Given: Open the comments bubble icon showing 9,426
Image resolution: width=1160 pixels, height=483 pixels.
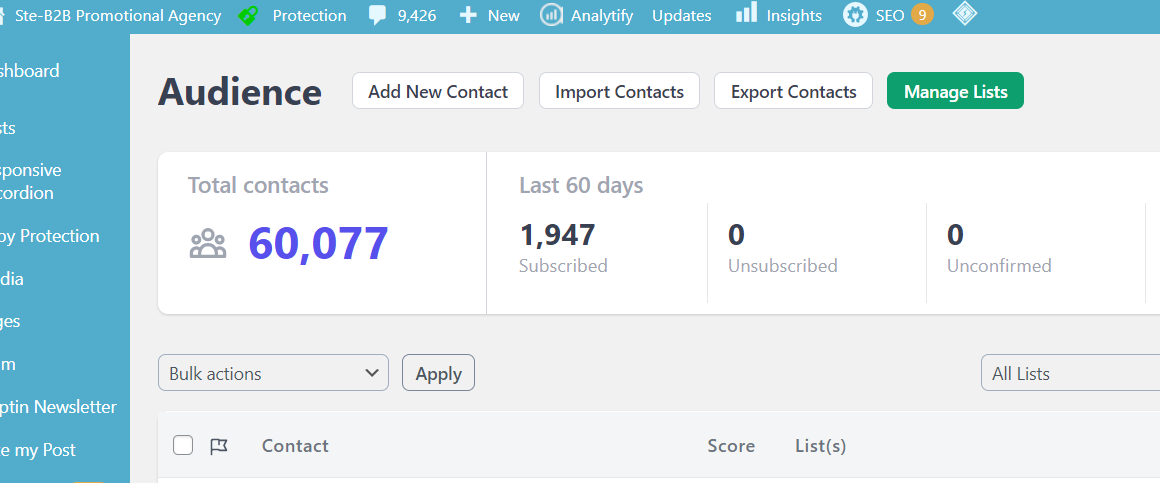Looking at the screenshot, I should 377,15.
